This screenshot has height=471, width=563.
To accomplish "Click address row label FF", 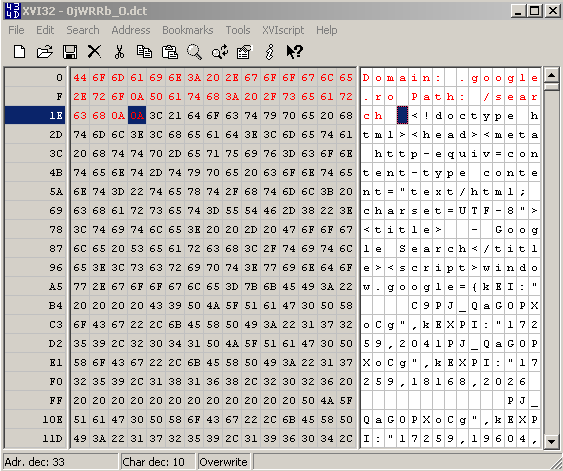I will click(56, 401).
